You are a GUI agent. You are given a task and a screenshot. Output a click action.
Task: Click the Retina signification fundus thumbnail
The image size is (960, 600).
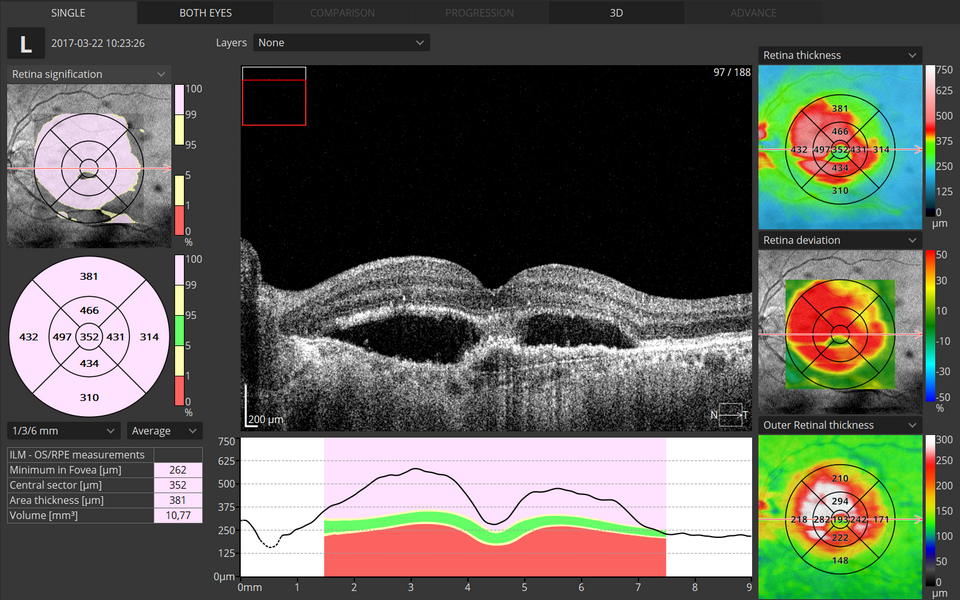pyautogui.click(x=88, y=166)
